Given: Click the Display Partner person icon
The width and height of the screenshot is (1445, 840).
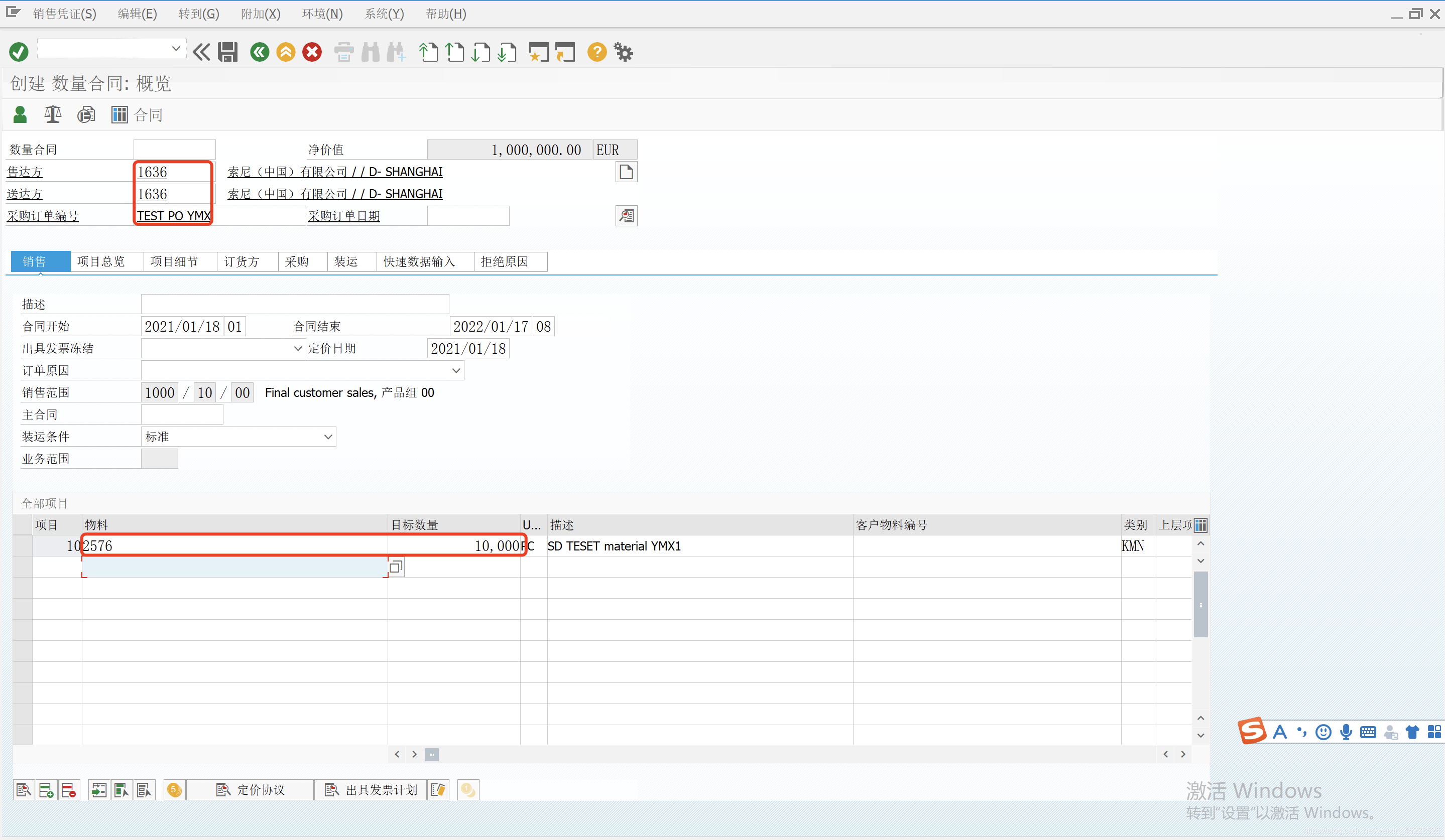Looking at the screenshot, I should [x=20, y=114].
